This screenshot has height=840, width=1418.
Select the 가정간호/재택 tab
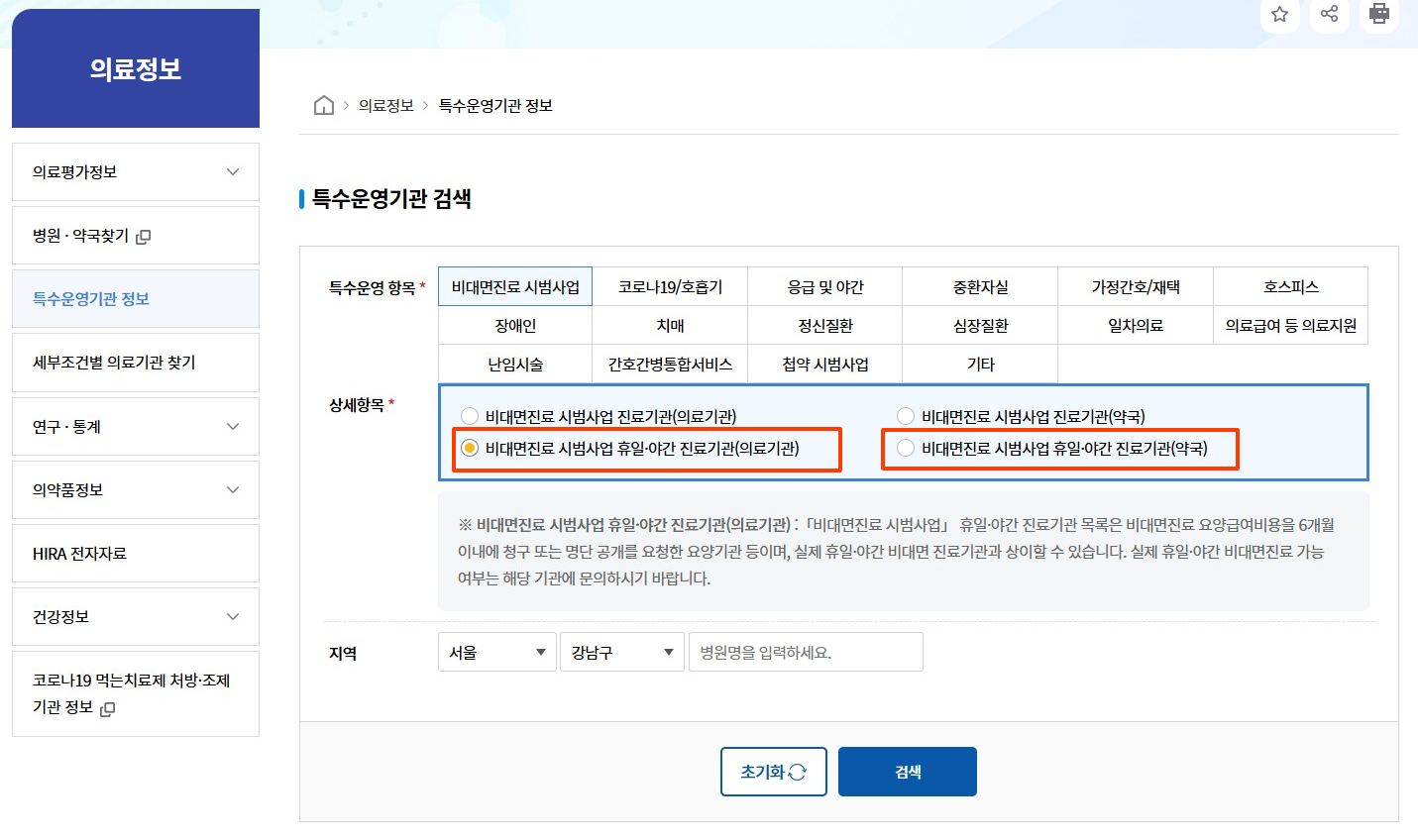click(1136, 286)
